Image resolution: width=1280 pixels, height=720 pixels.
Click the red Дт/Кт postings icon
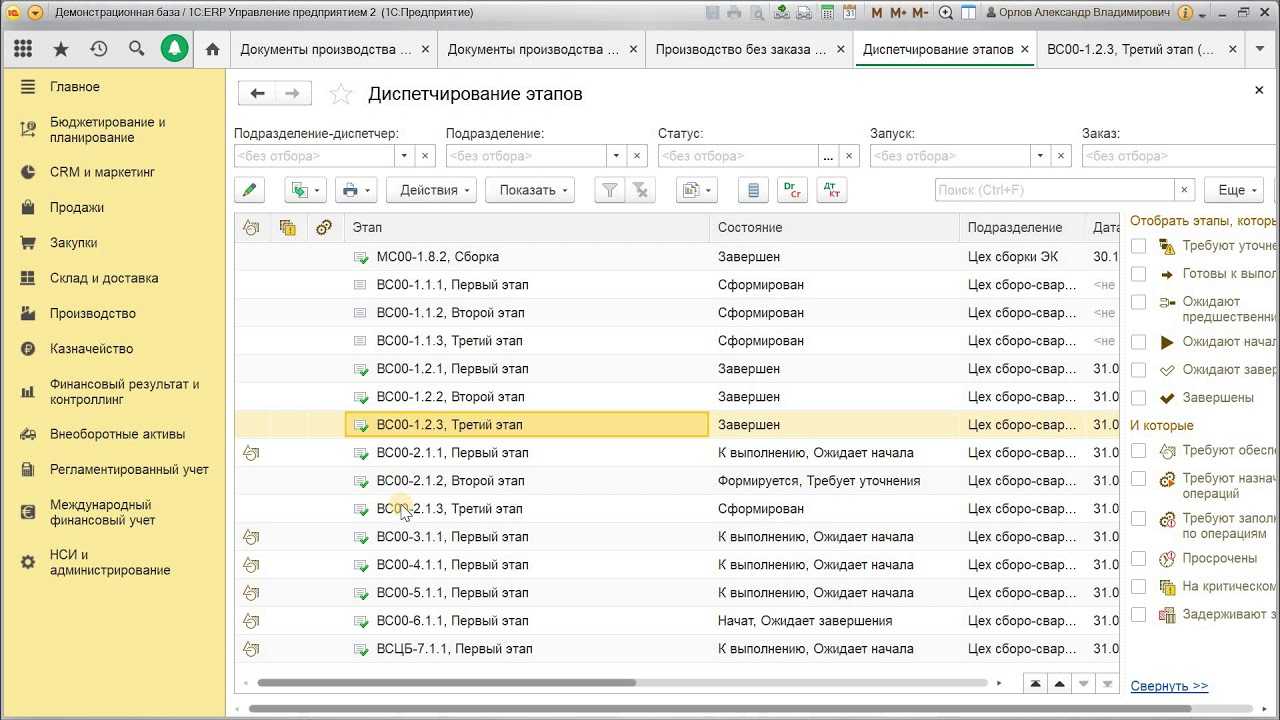pos(832,190)
